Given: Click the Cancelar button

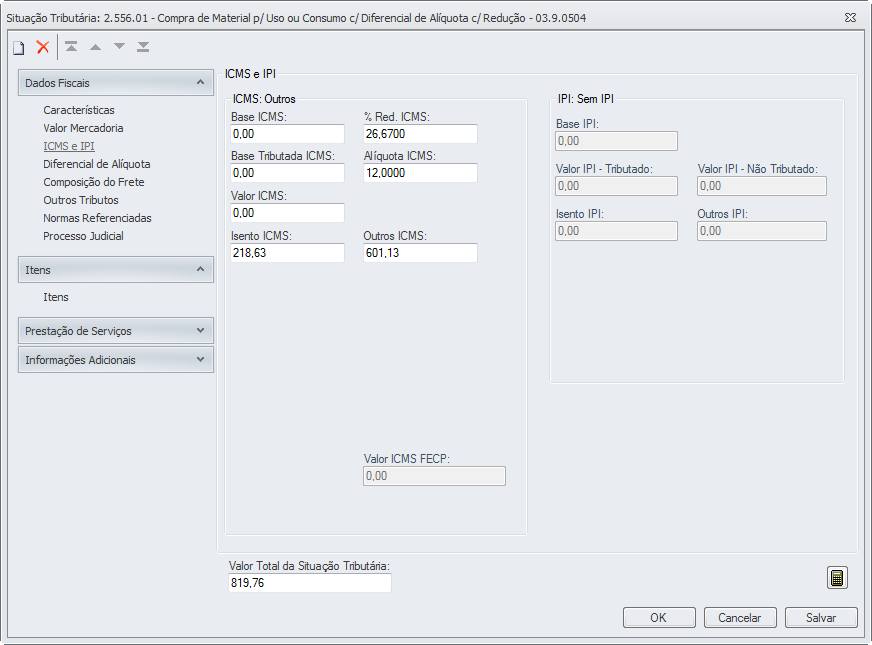Looking at the screenshot, I should [x=740, y=618].
